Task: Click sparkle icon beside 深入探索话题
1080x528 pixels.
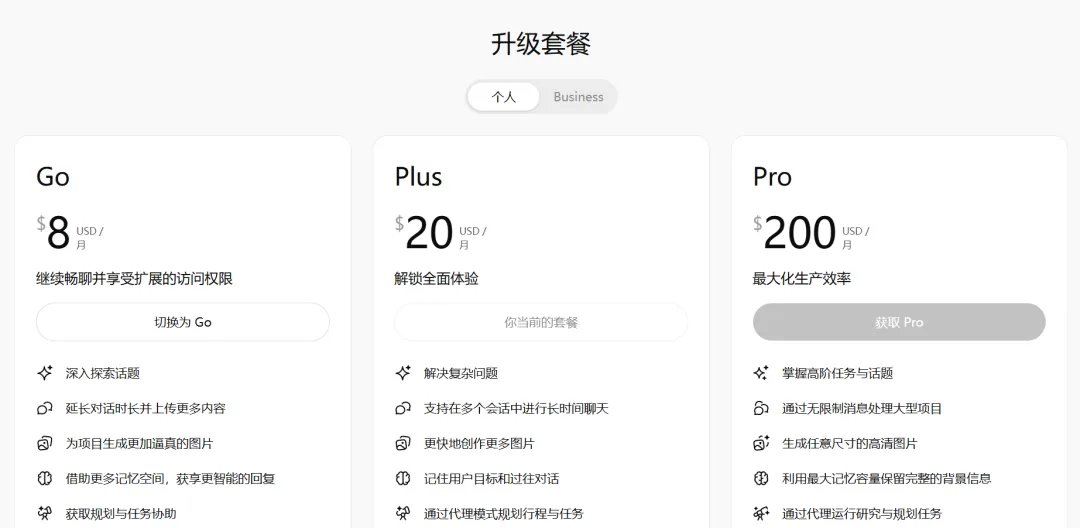Action: [45, 373]
